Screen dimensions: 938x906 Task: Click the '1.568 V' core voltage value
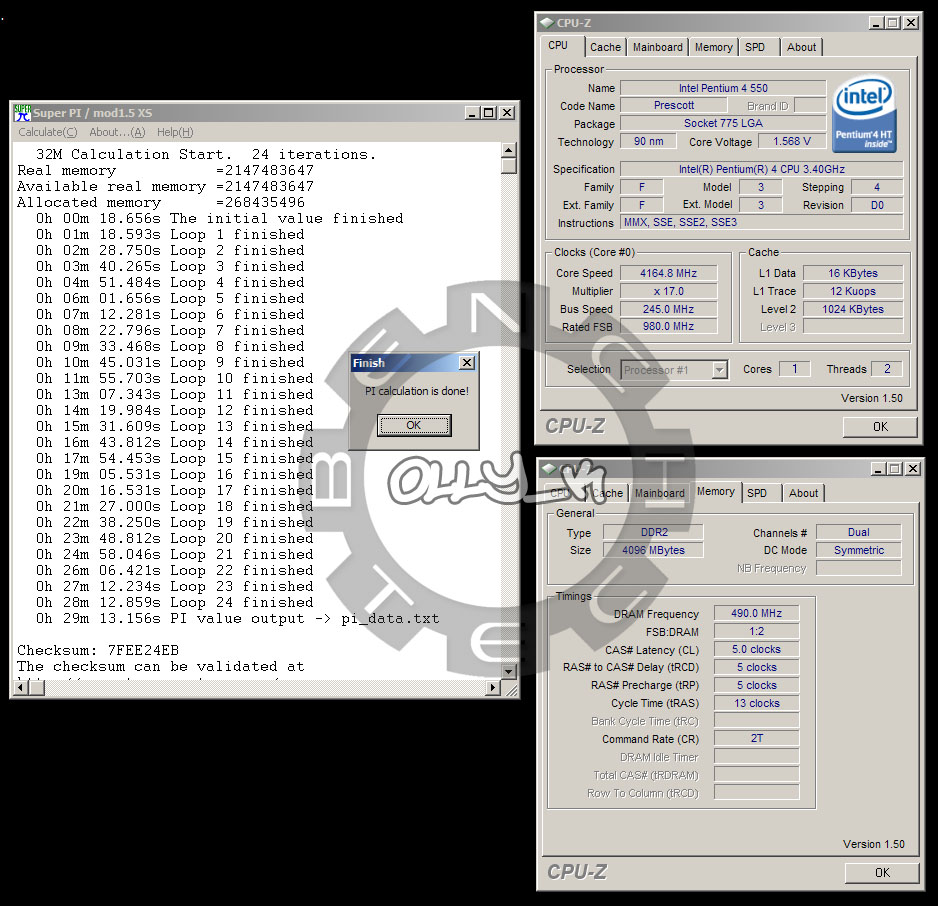point(791,141)
